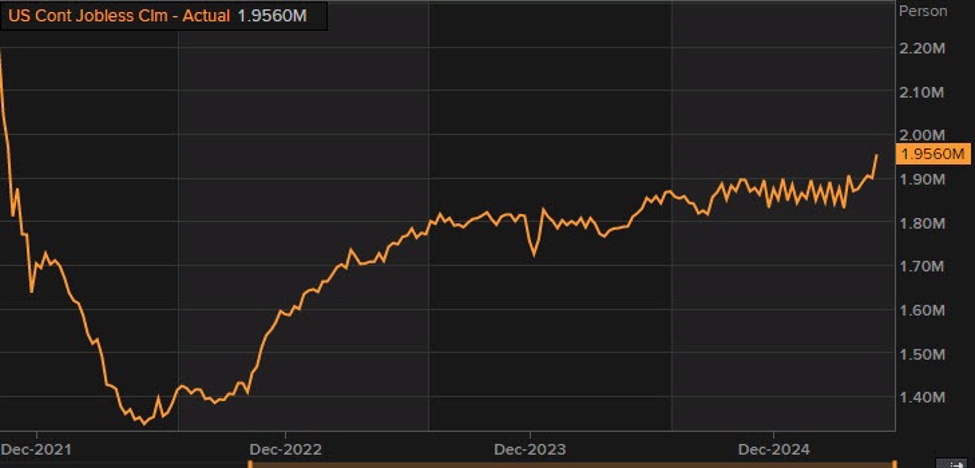The image size is (975, 468).
Task: Click the lowest trough of the orange line
Action: tap(143, 423)
